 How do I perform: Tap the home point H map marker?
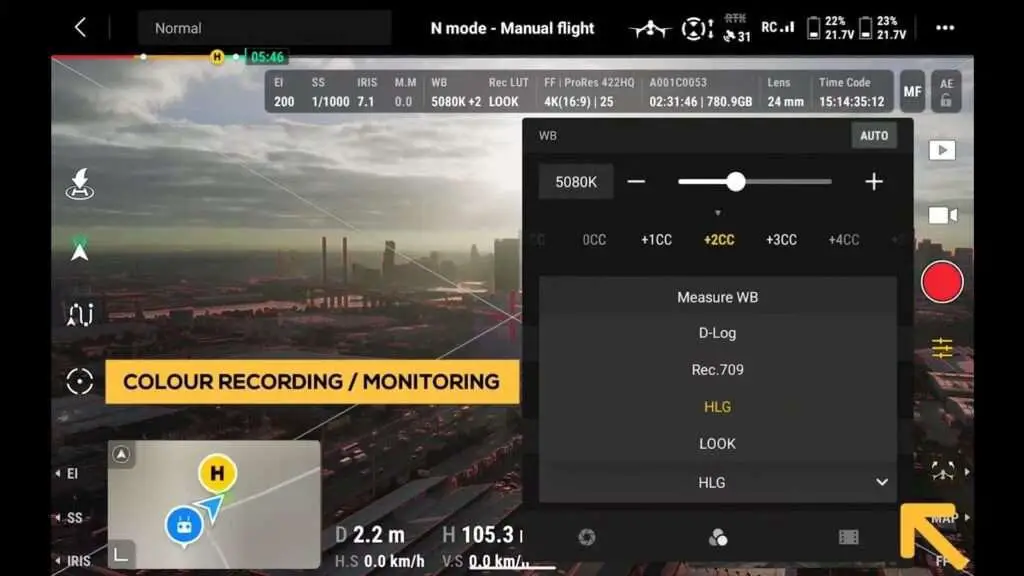pos(217,473)
